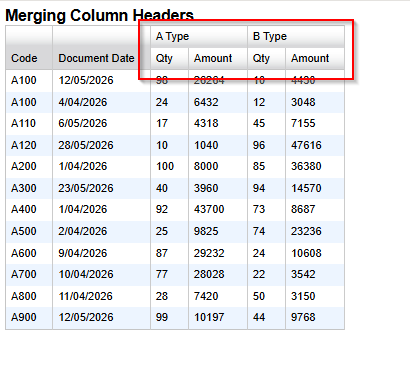
Task: Click amount cell 9768
Action: point(315,317)
